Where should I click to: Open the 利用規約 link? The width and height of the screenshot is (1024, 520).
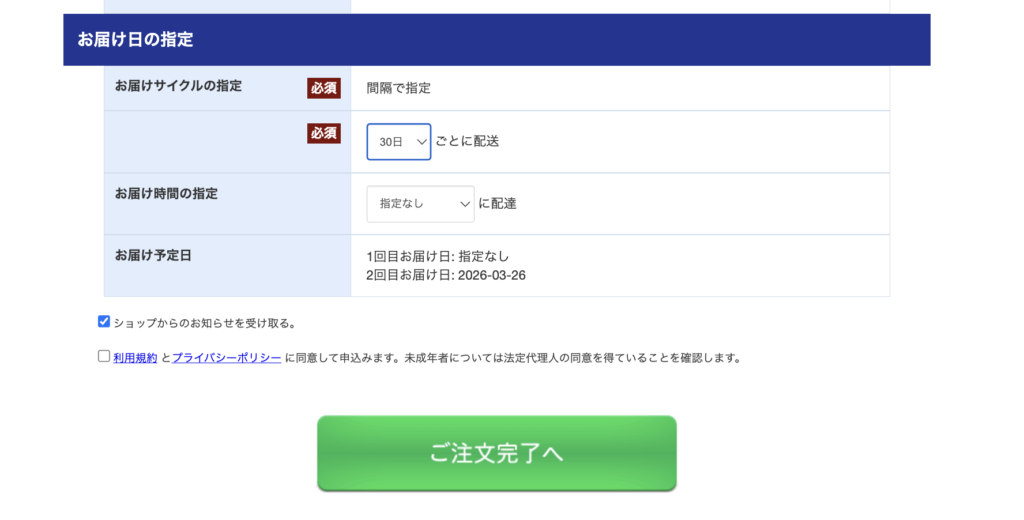pos(135,357)
